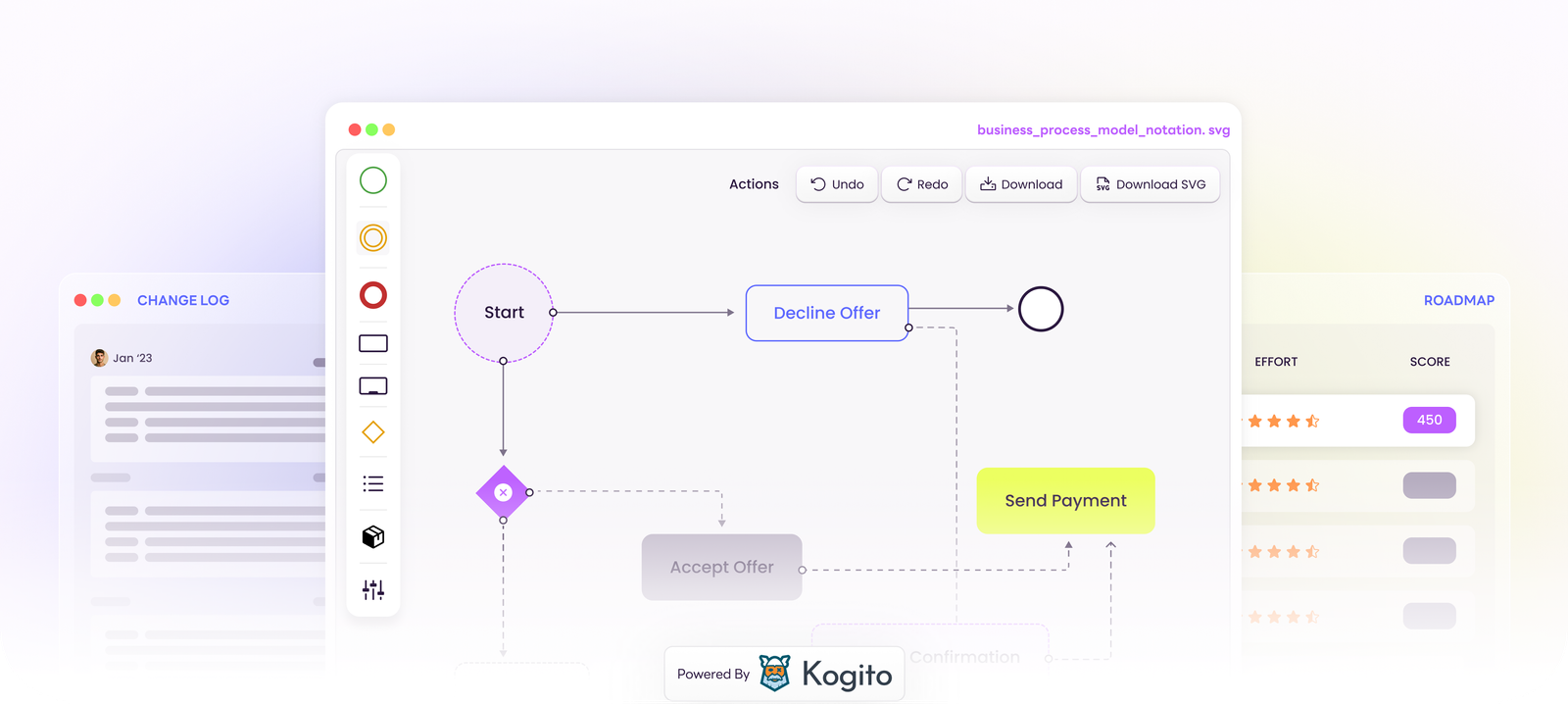Select the red end event circle tool
This screenshot has width=1568, height=704.
click(x=373, y=295)
